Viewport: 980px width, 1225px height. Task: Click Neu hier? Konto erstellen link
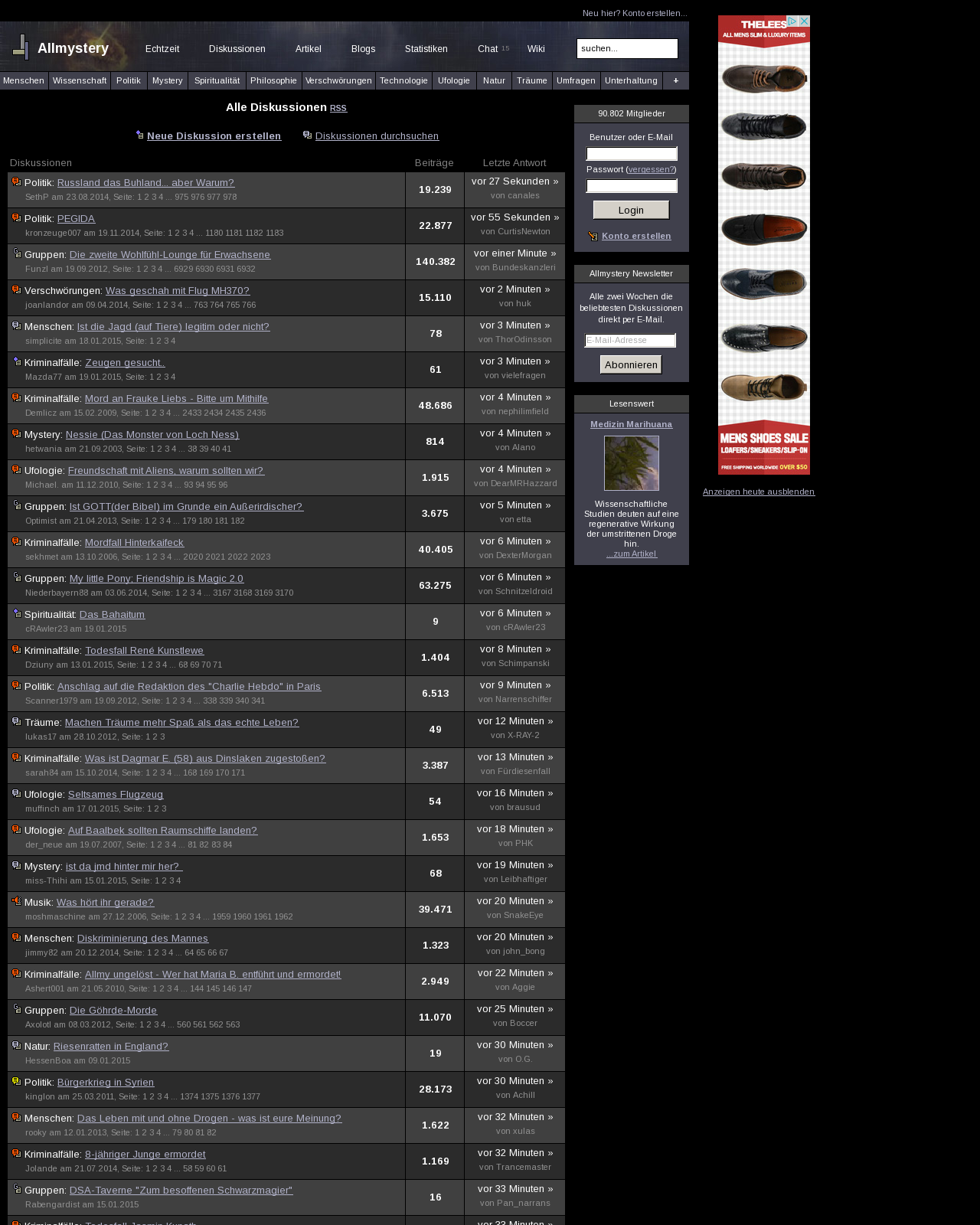click(x=635, y=13)
